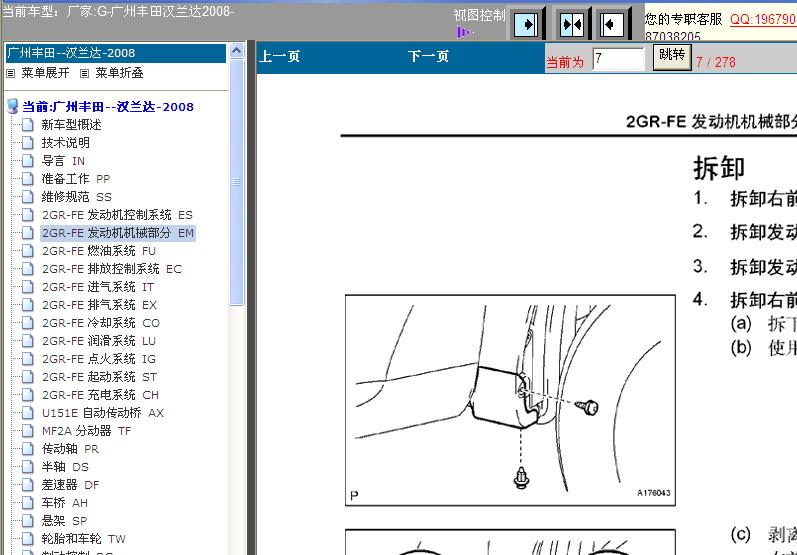This screenshot has height=555, width=797.
Task: Click the page icon beside 维修规范 SS
Action: pos(28,197)
